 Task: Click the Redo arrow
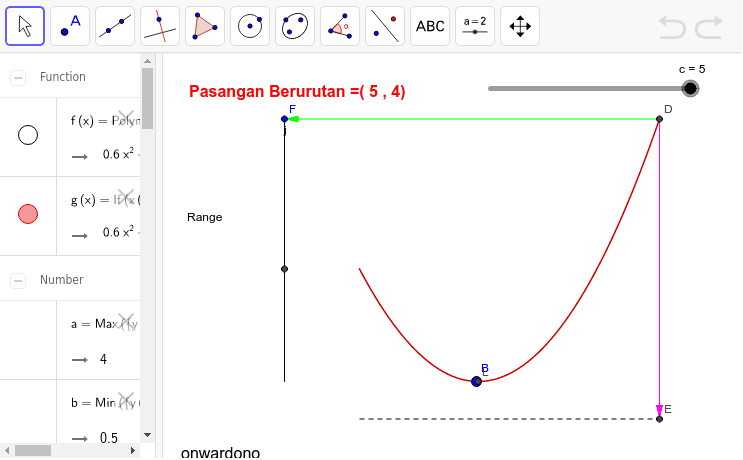pos(709,27)
